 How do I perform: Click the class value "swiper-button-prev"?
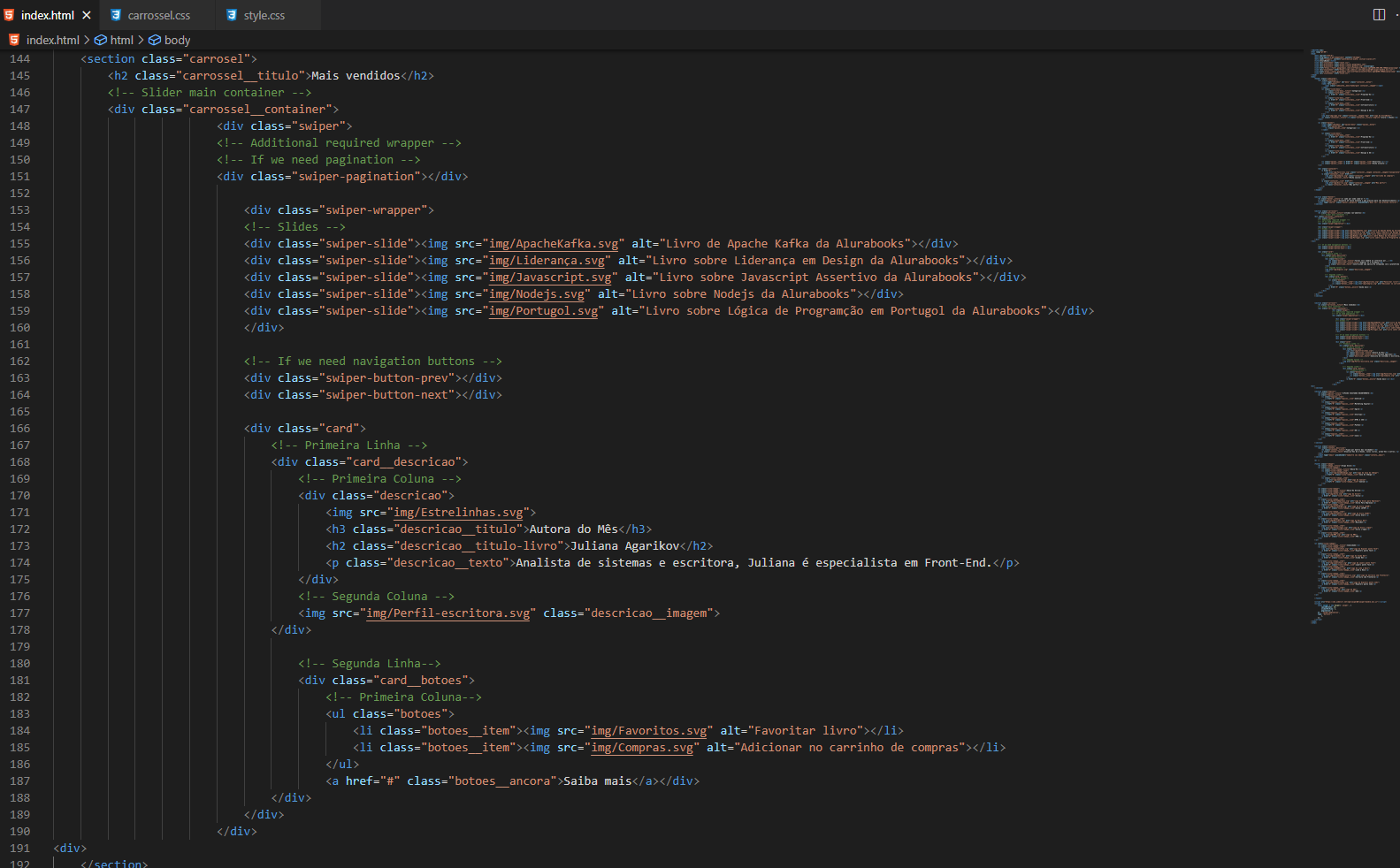386,378
